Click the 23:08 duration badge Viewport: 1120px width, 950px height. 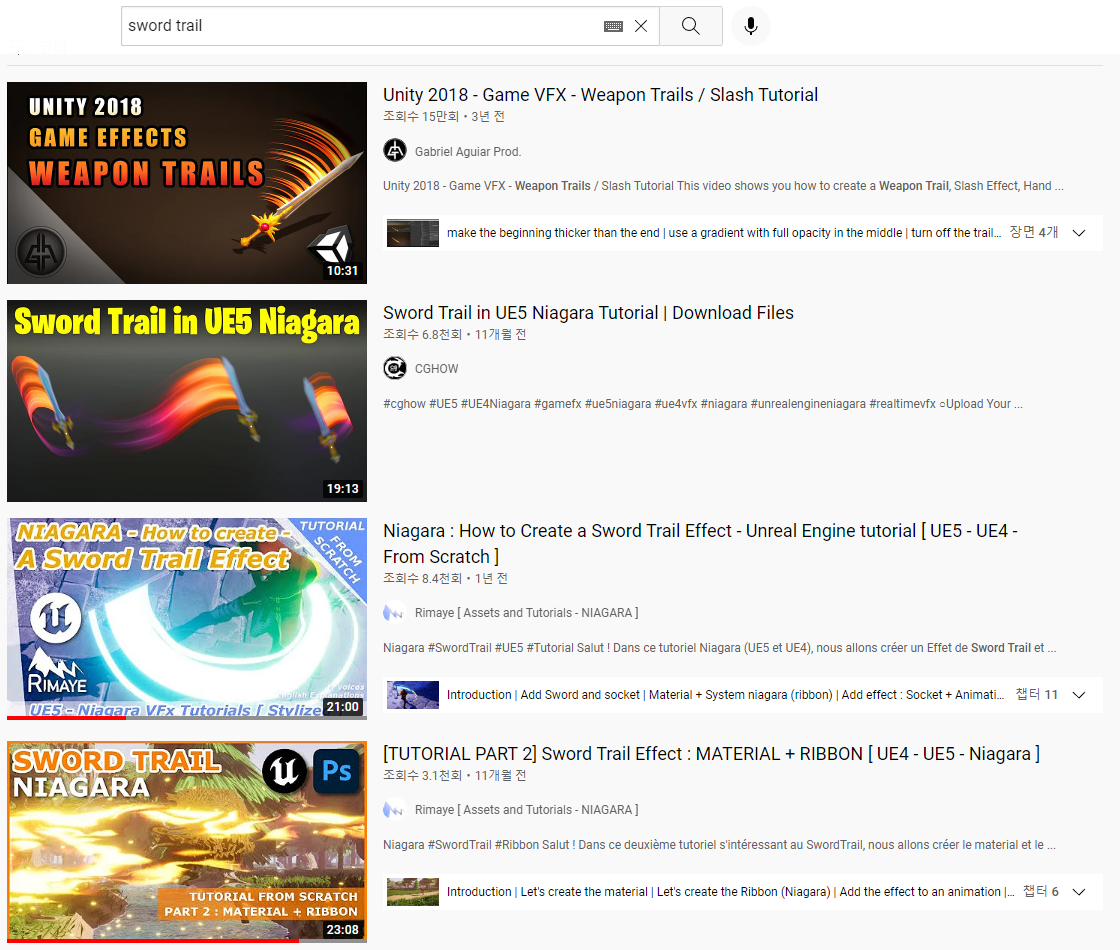[x=342, y=929]
